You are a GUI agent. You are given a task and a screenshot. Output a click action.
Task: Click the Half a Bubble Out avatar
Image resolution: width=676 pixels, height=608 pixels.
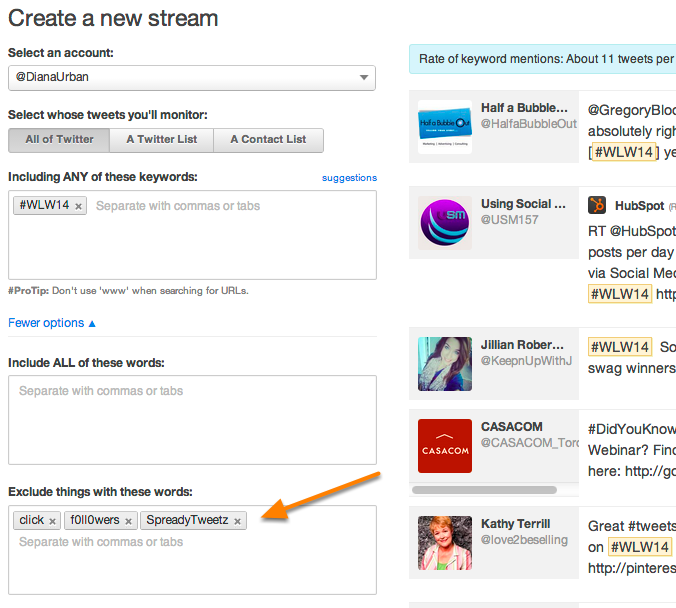(x=444, y=128)
